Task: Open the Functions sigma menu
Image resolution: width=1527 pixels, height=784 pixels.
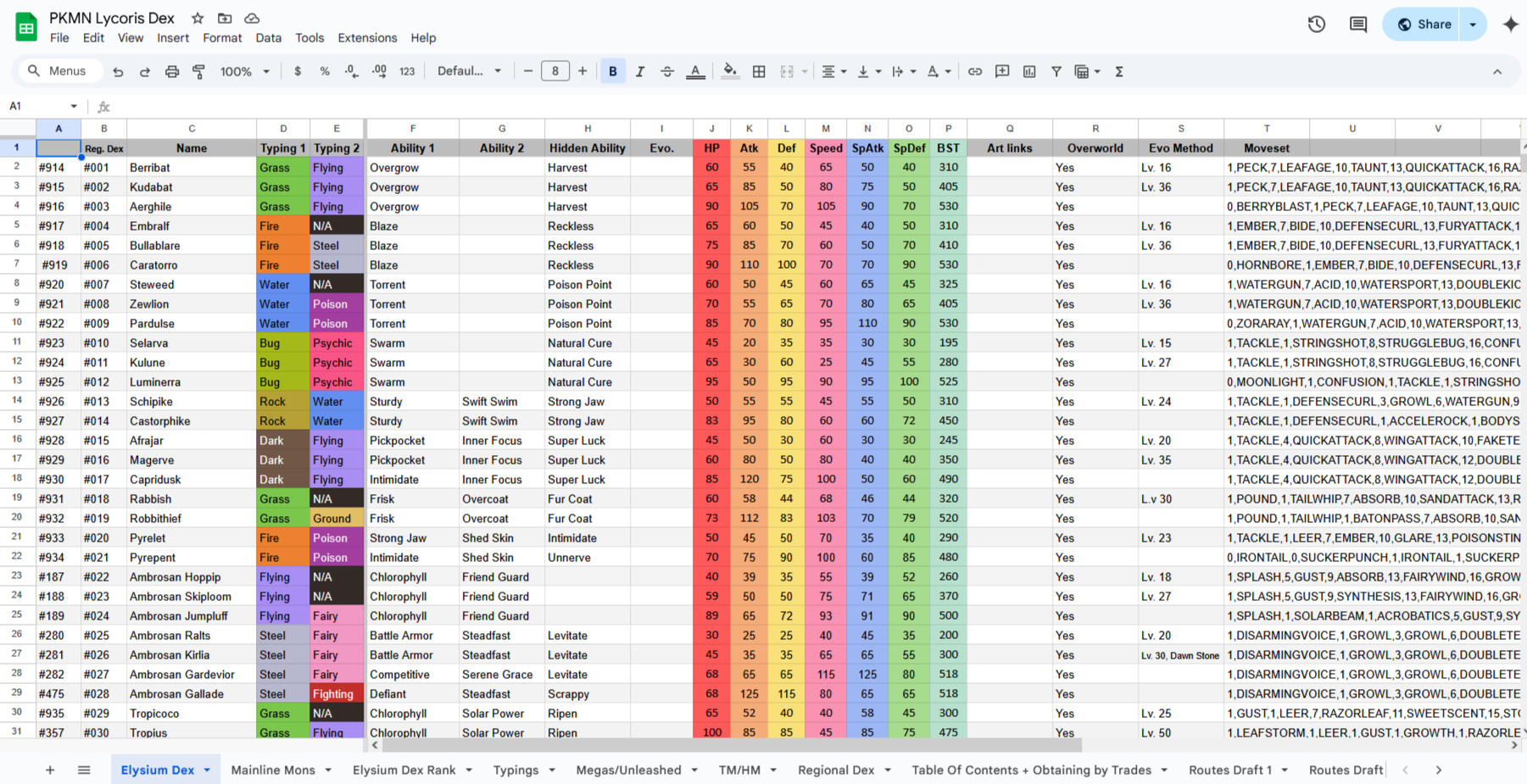Action: [x=1118, y=71]
